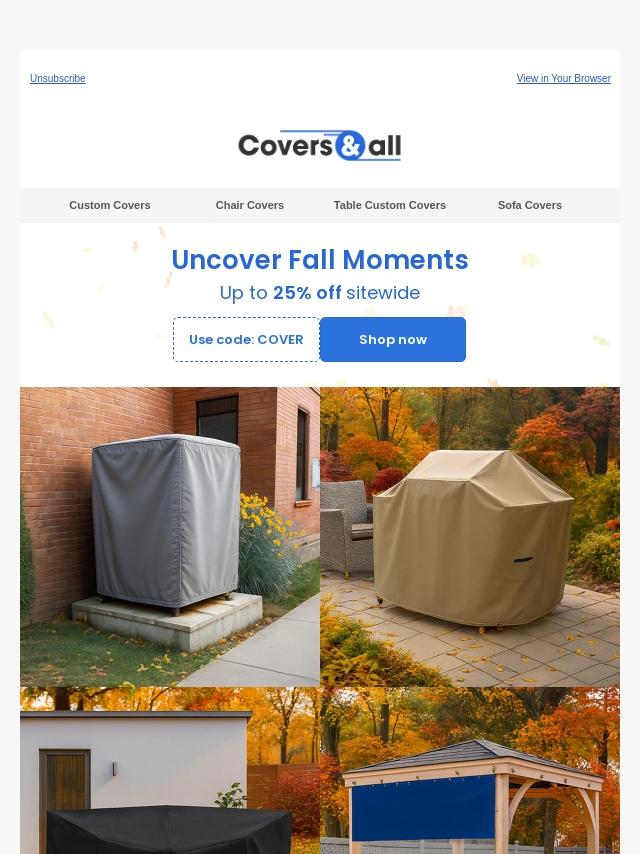Open View in Your Browser link
640x854 pixels.
tap(564, 78)
